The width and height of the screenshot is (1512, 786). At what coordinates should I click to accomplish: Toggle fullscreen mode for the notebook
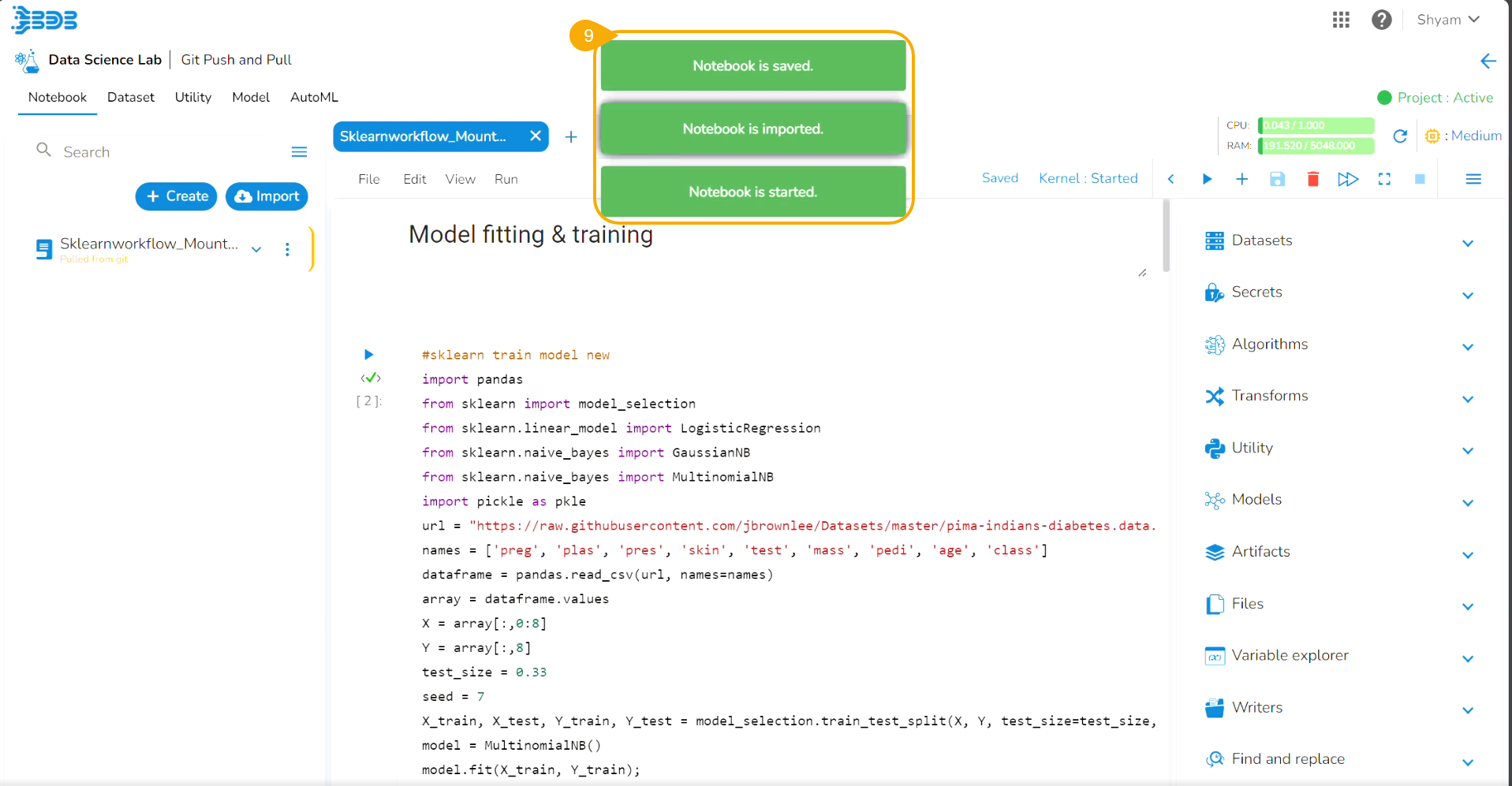1383,179
